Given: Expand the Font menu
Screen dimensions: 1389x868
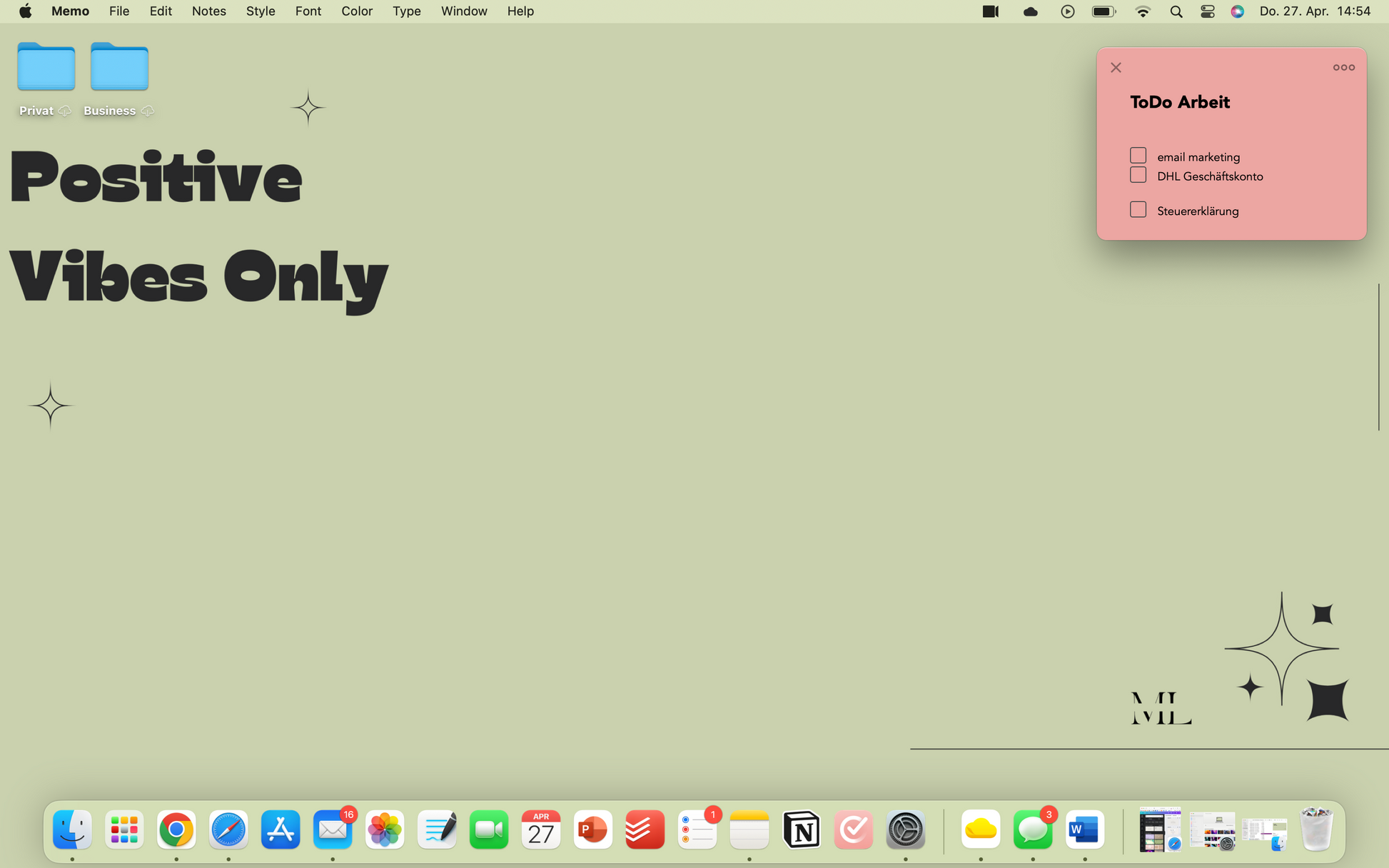Looking at the screenshot, I should click(x=308, y=11).
